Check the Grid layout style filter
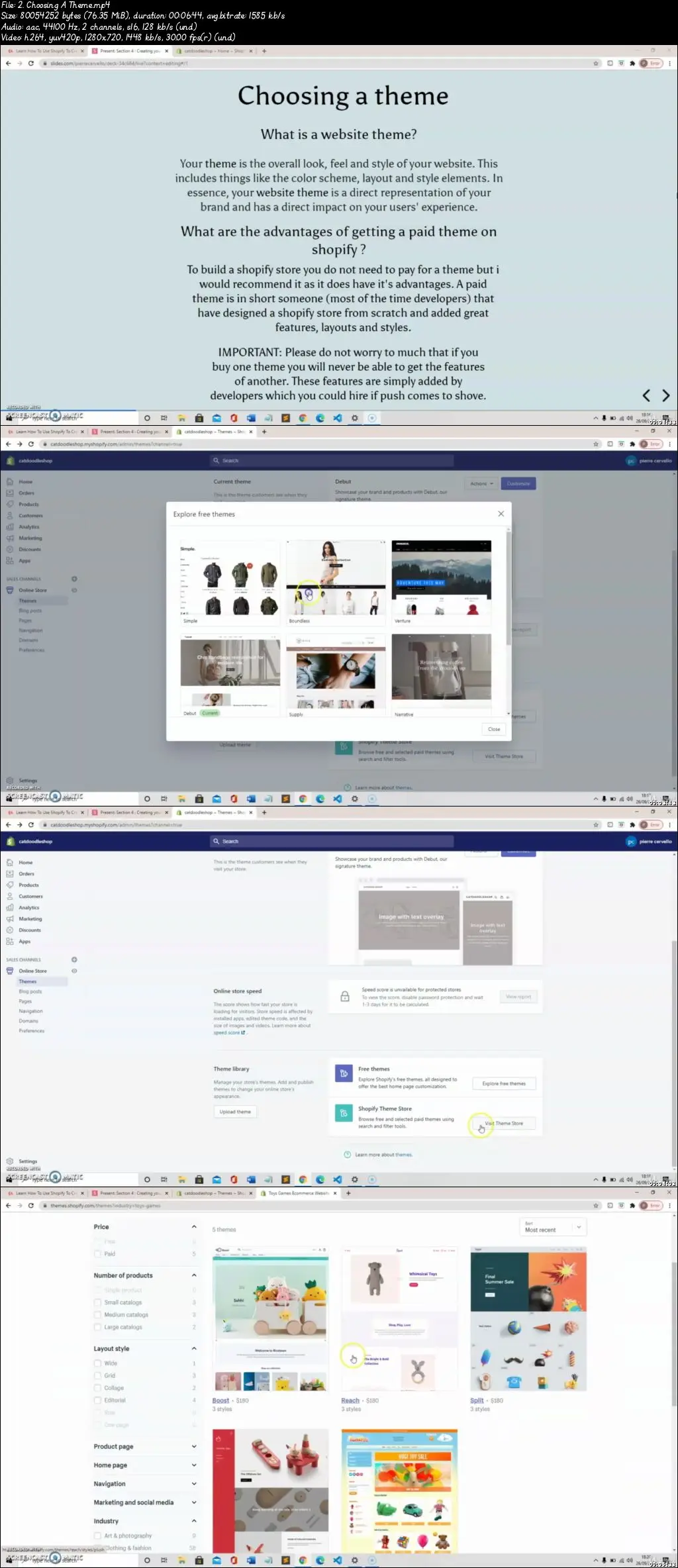 point(98,1375)
